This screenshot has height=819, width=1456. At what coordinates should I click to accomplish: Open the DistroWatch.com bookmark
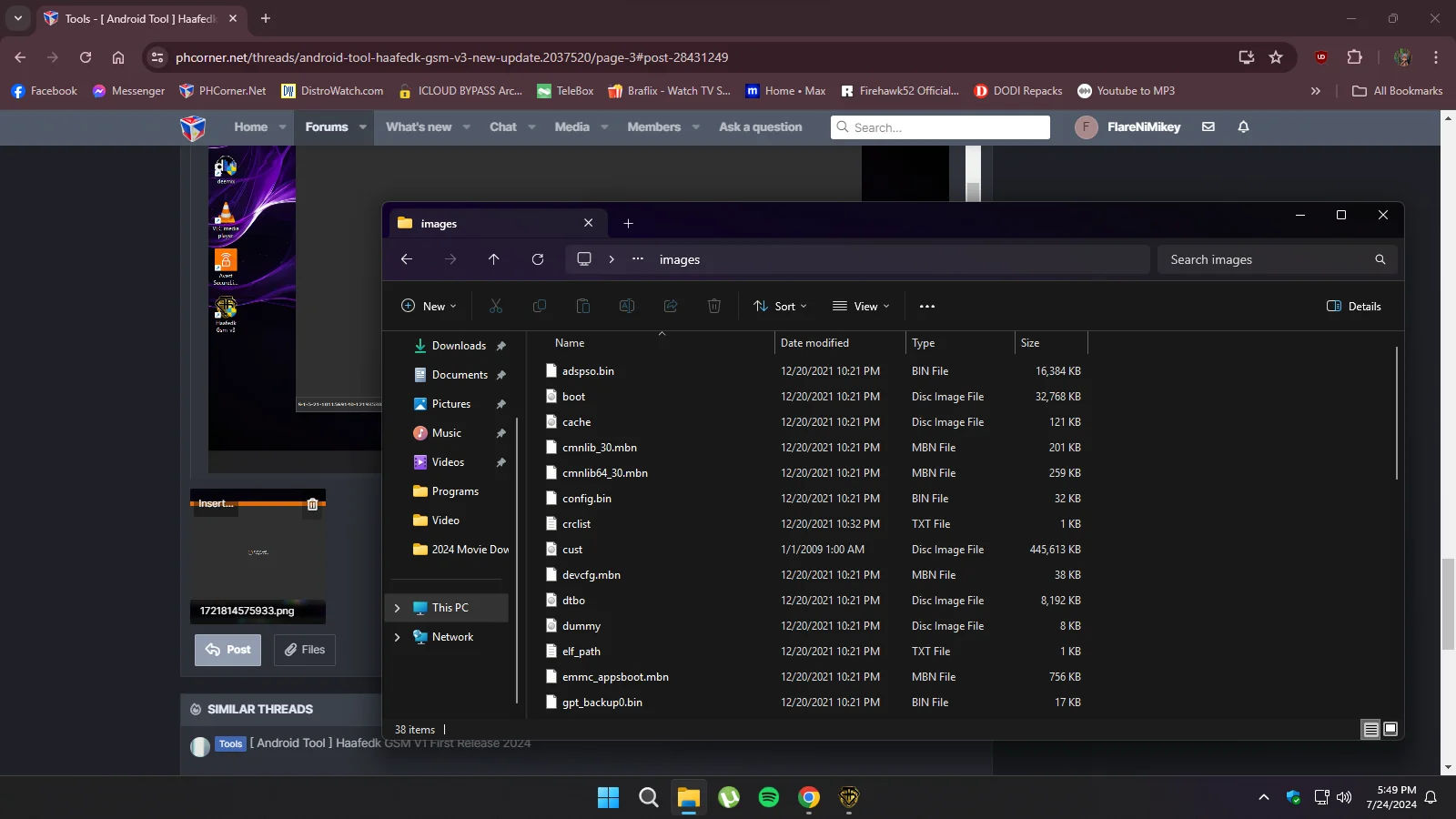tap(332, 91)
